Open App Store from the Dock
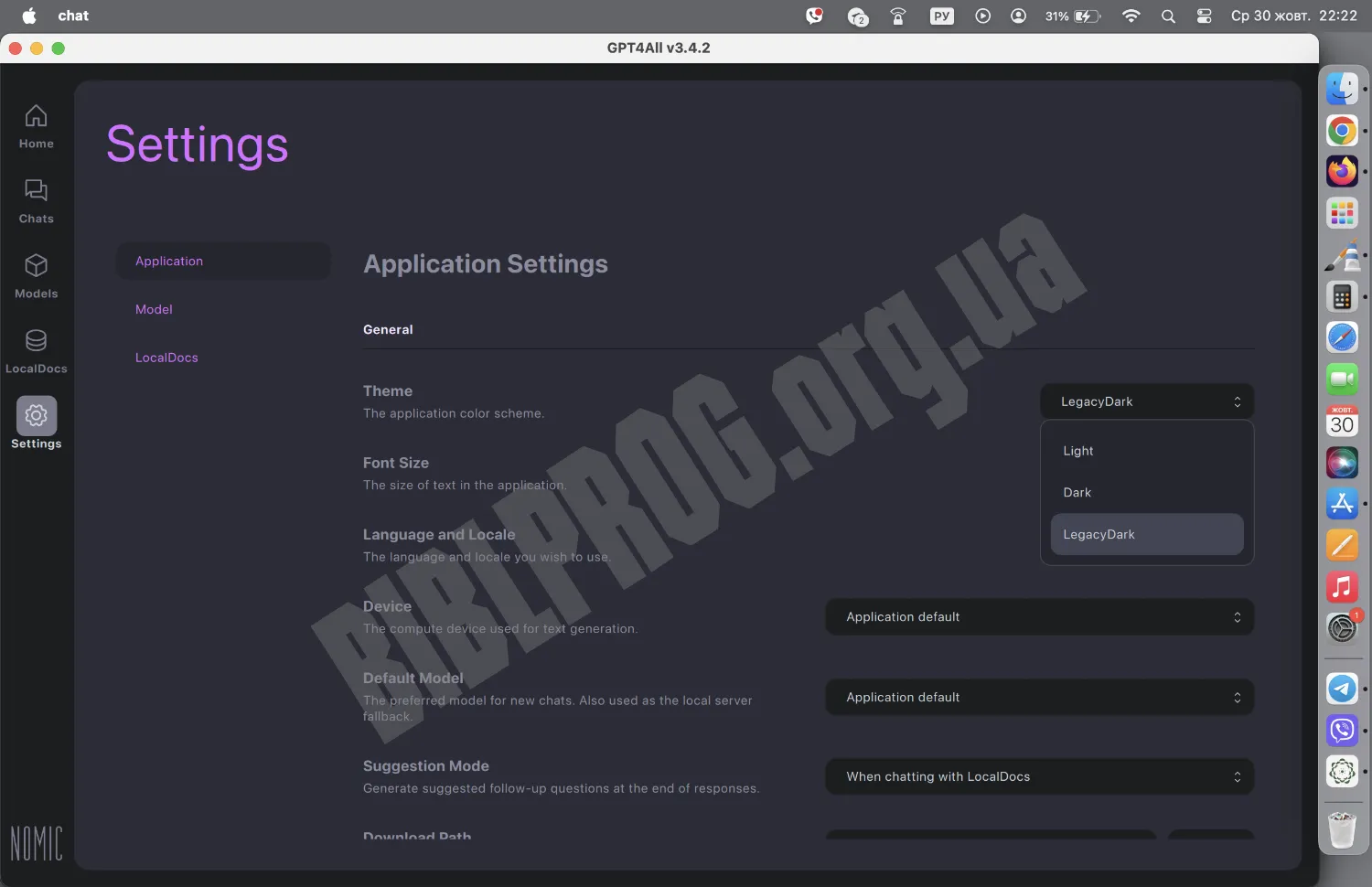1372x887 pixels. 1342,504
